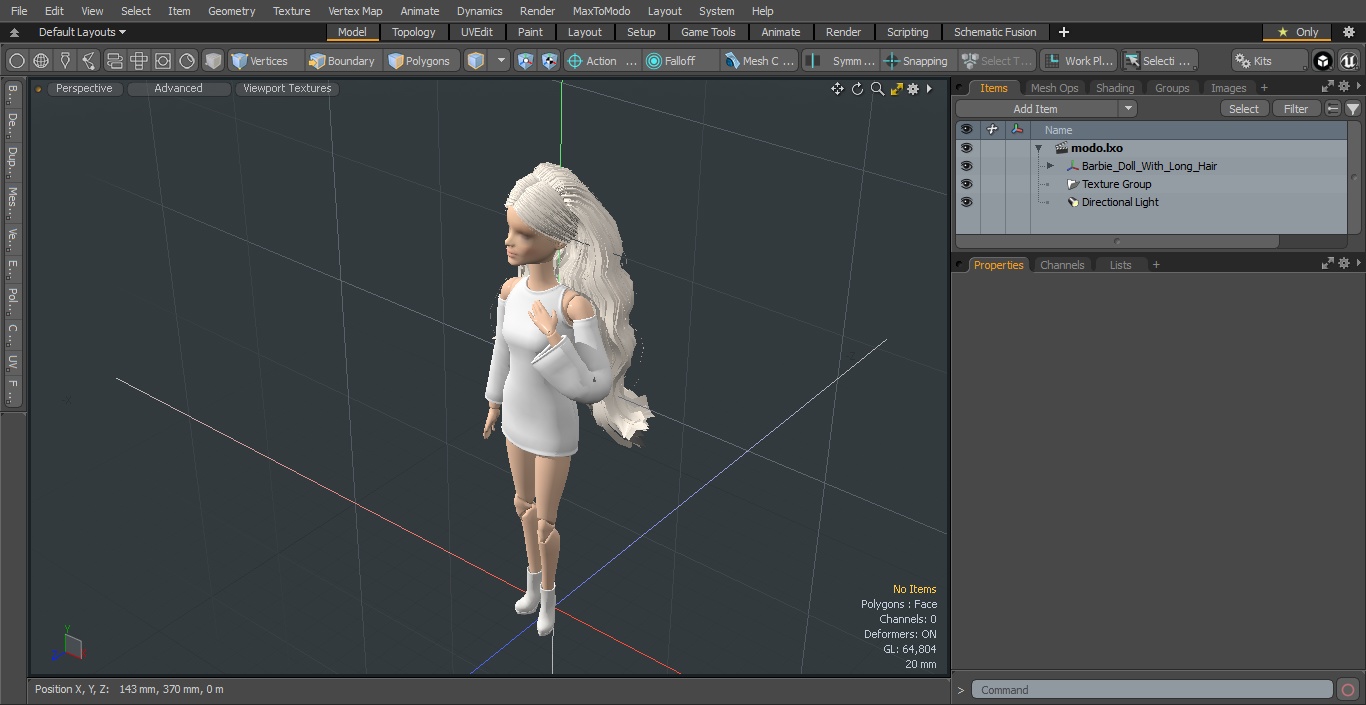Image resolution: width=1366 pixels, height=705 pixels.
Task: Toggle visibility of Texture Group
Action: [x=966, y=184]
